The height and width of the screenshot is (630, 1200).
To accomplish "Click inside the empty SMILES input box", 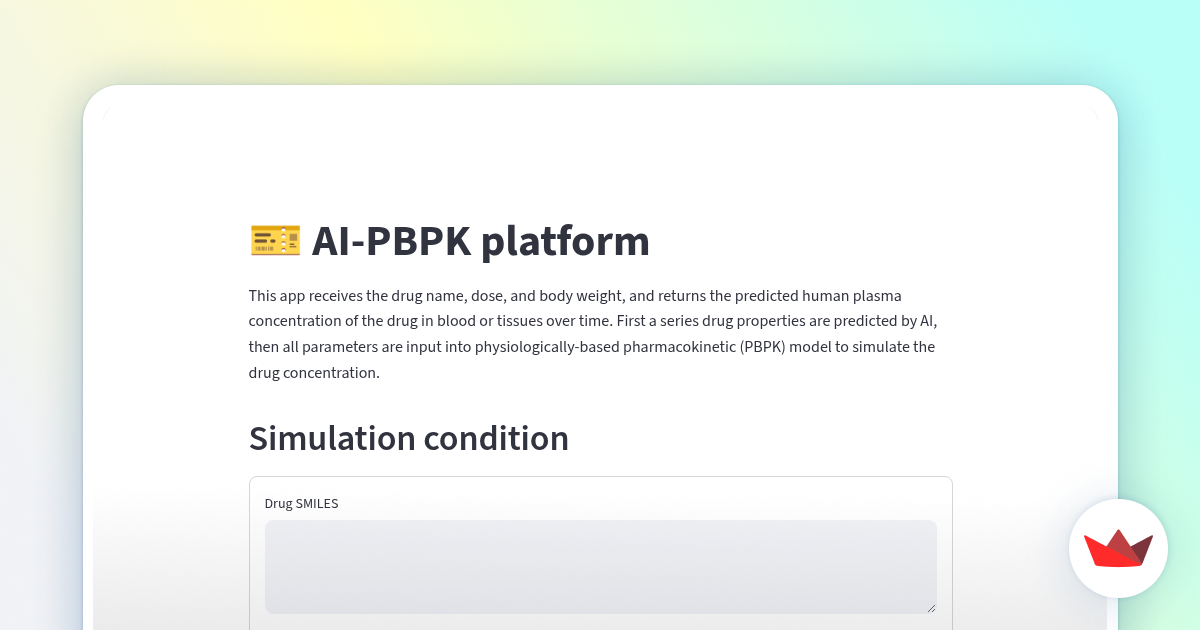I will click(x=600, y=566).
